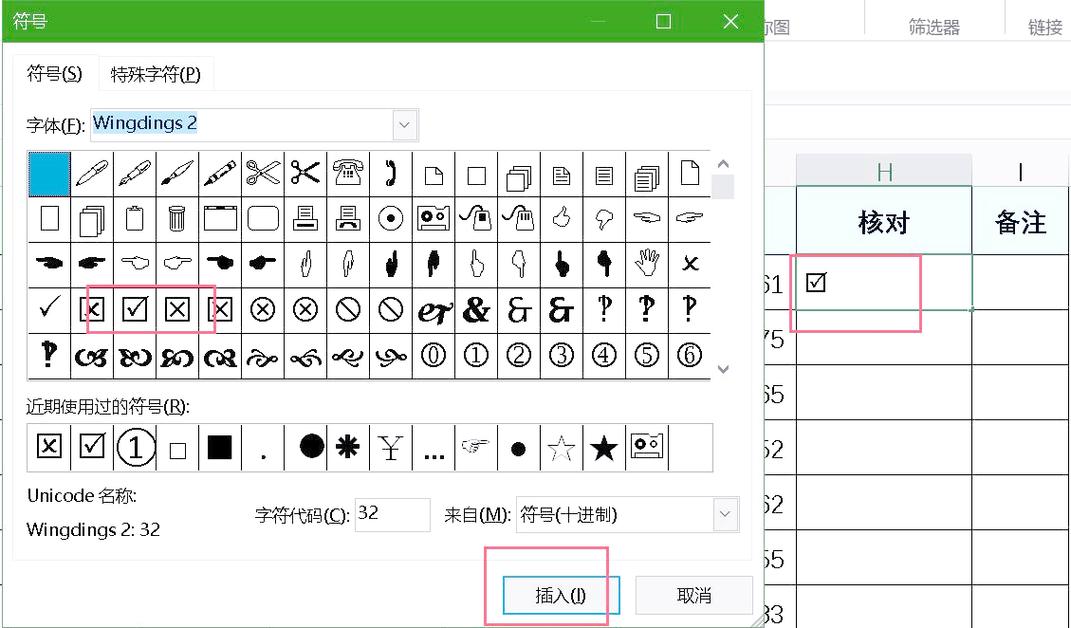Pick the pointing-hand symbol in recent symbols
1071x628 pixels.
476,448
